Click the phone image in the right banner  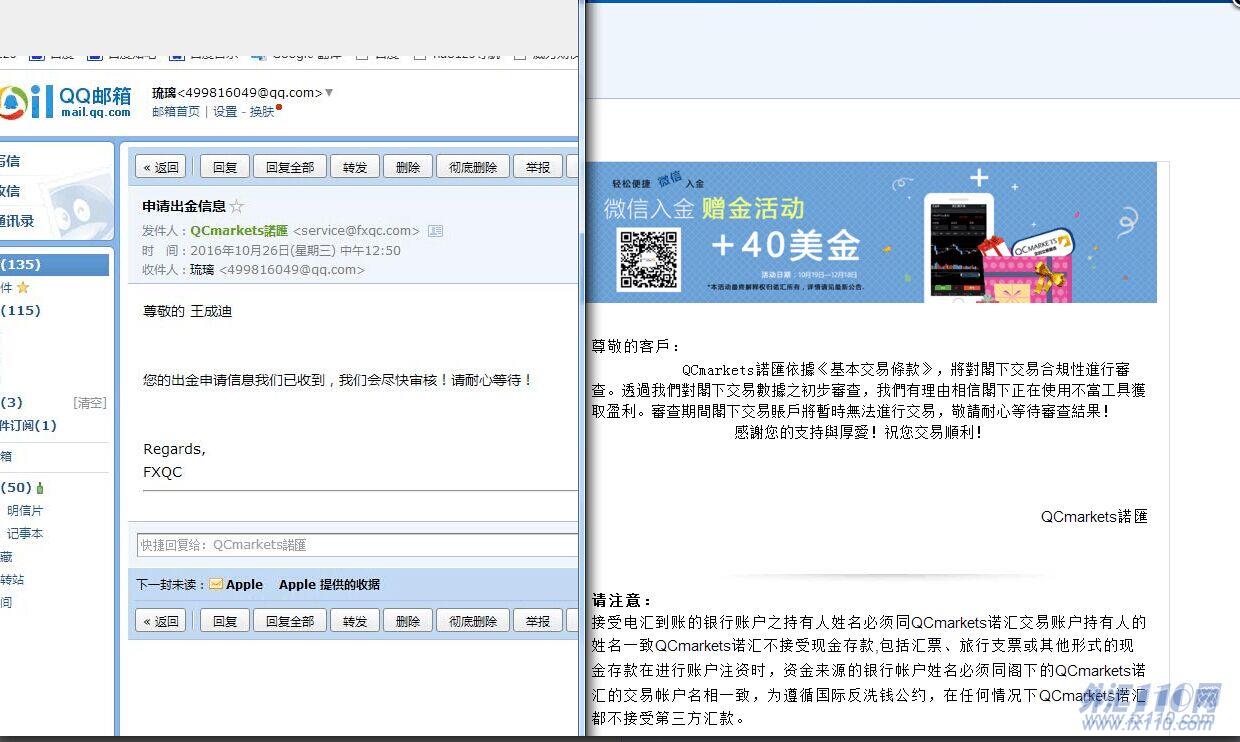[x=957, y=247]
